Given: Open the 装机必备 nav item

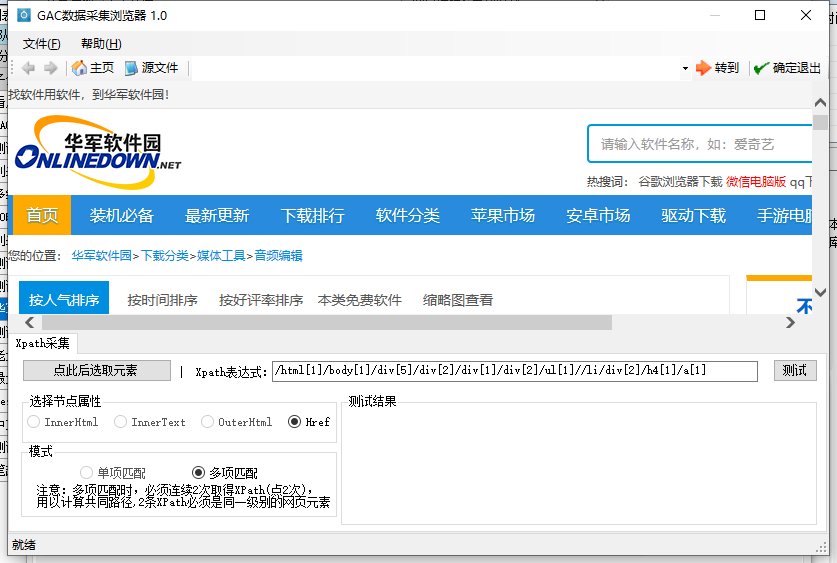Looking at the screenshot, I should 122,215.
